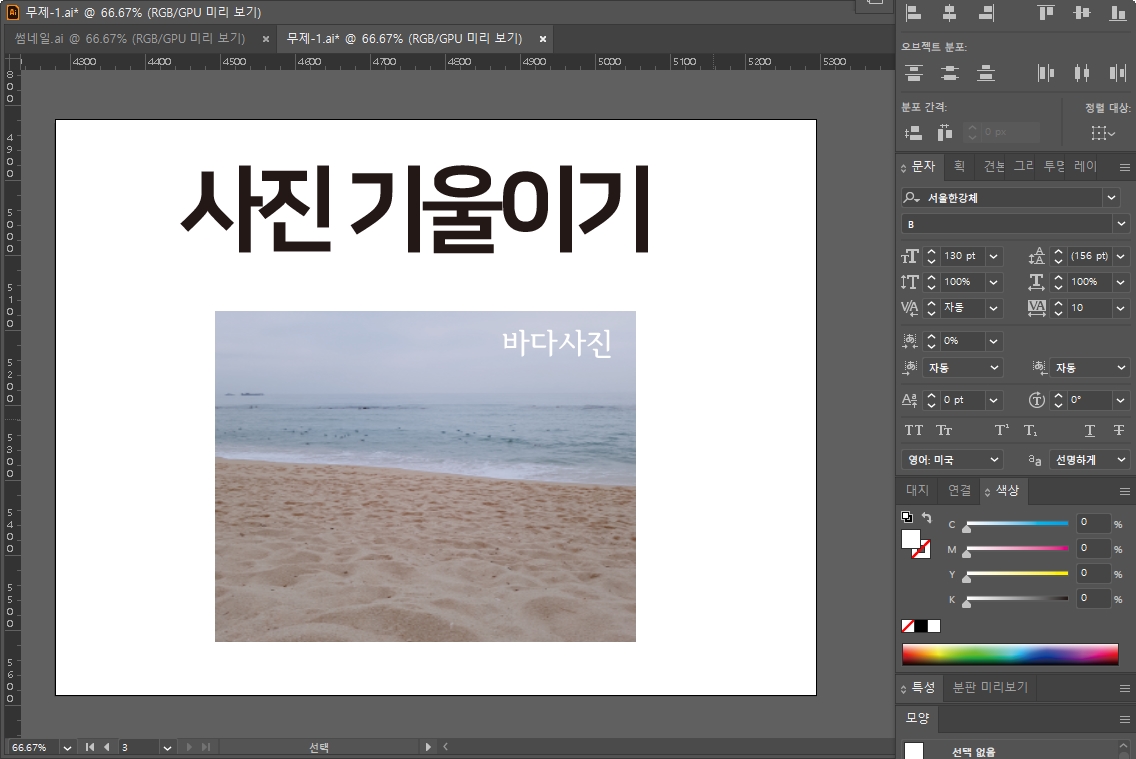Open the Character panel menu icon
The height and width of the screenshot is (759, 1136).
(x=1124, y=167)
